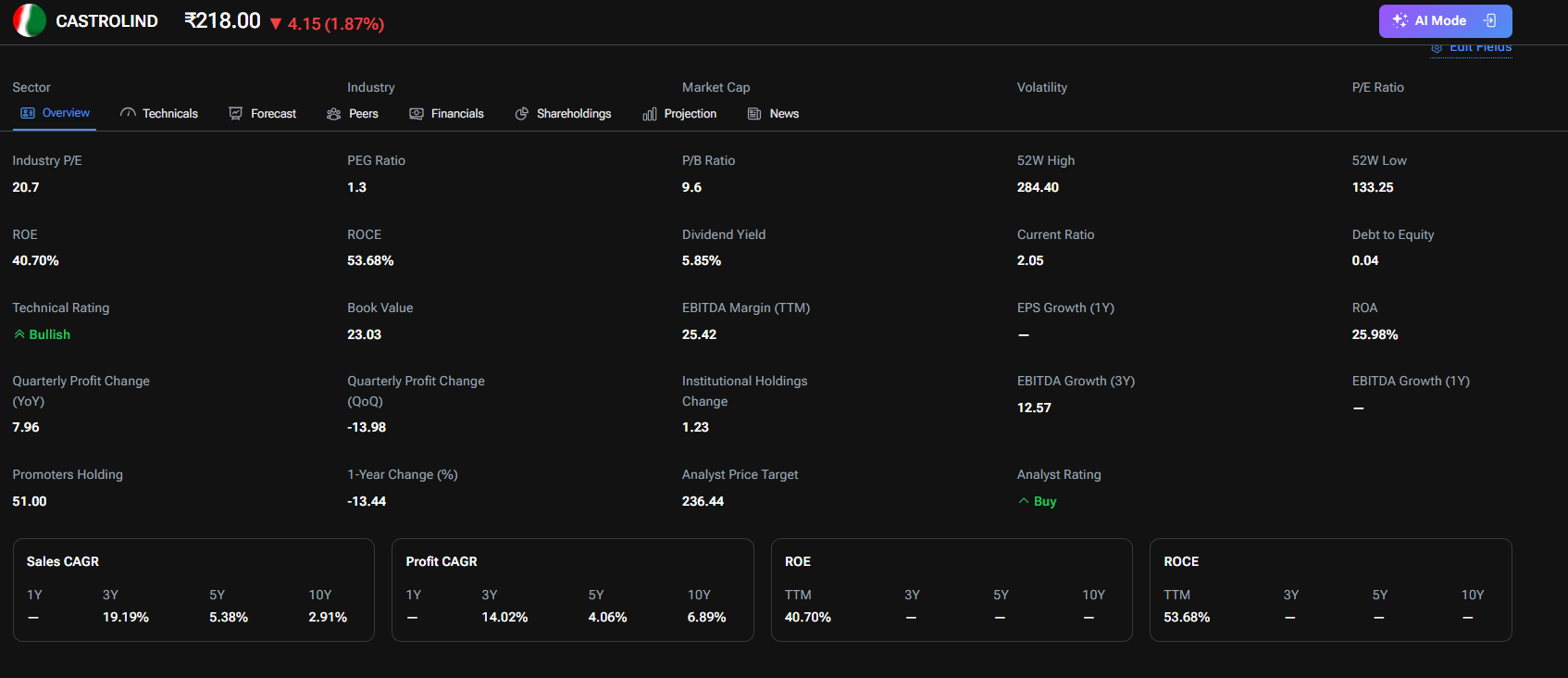
Task: Activate the AI Mode button
Action: [1445, 20]
